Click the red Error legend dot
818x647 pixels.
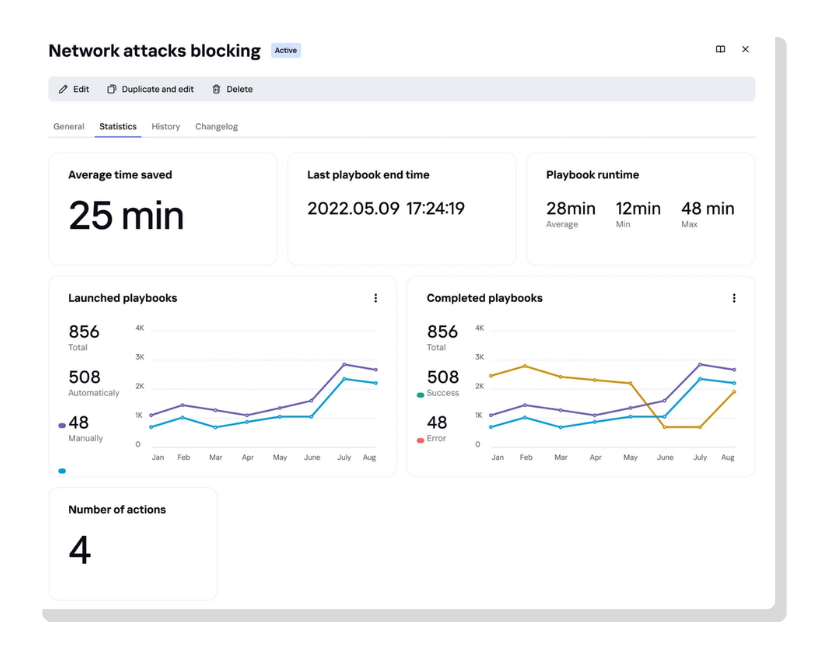click(x=420, y=440)
